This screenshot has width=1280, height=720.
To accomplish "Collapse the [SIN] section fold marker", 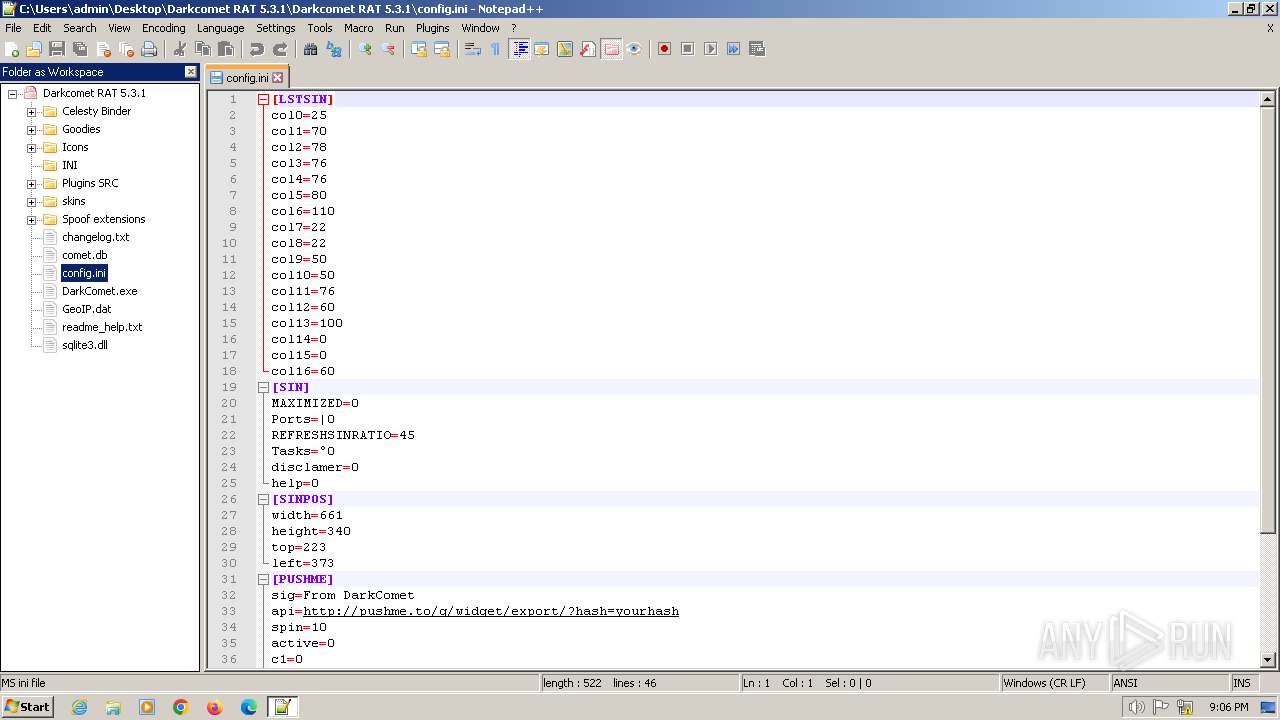I will tap(264, 387).
